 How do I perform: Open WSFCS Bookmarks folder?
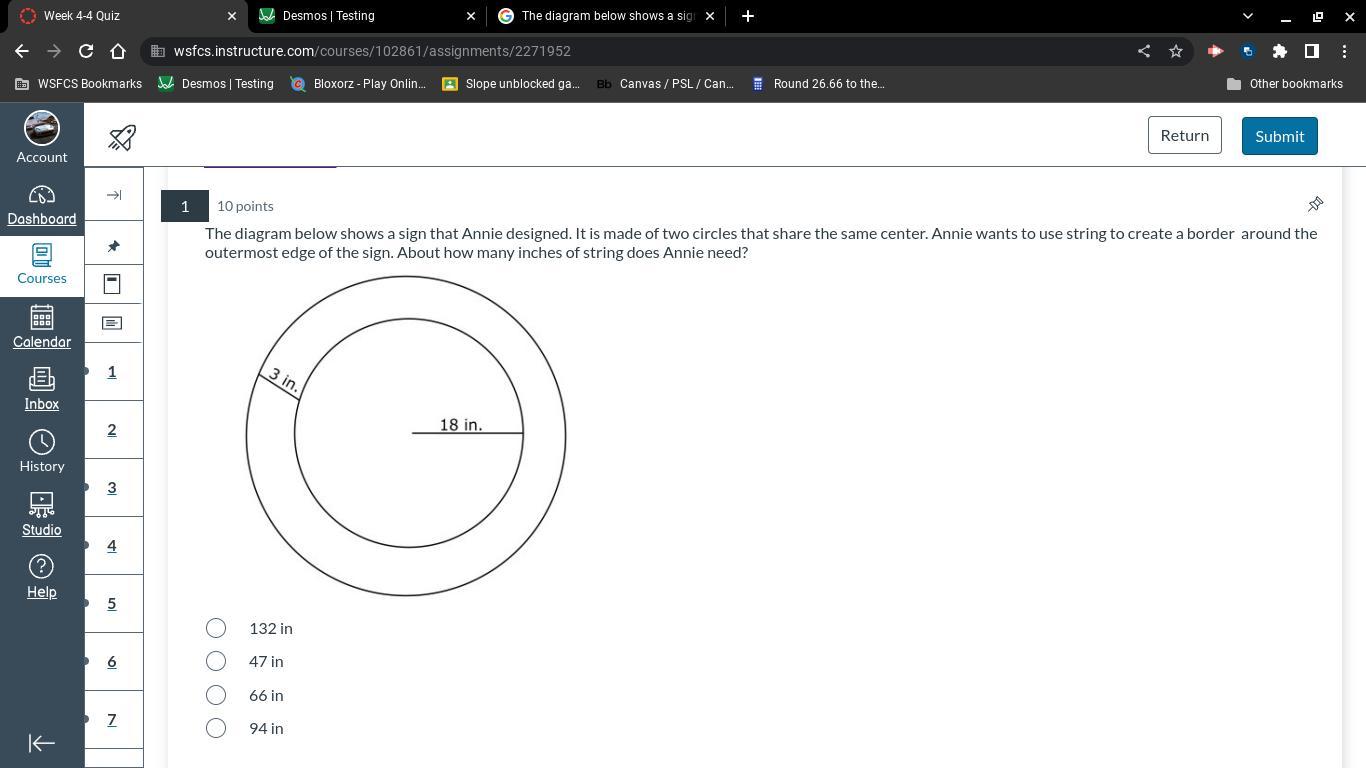click(78, 84)
